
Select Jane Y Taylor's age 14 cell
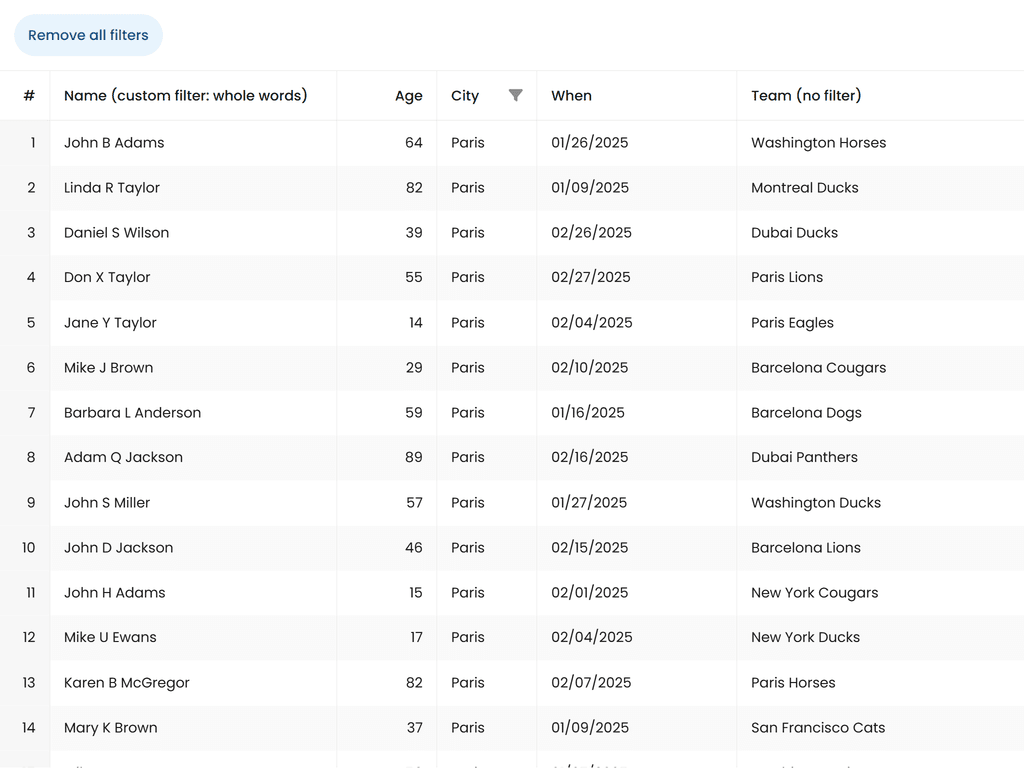coord(414,323)
